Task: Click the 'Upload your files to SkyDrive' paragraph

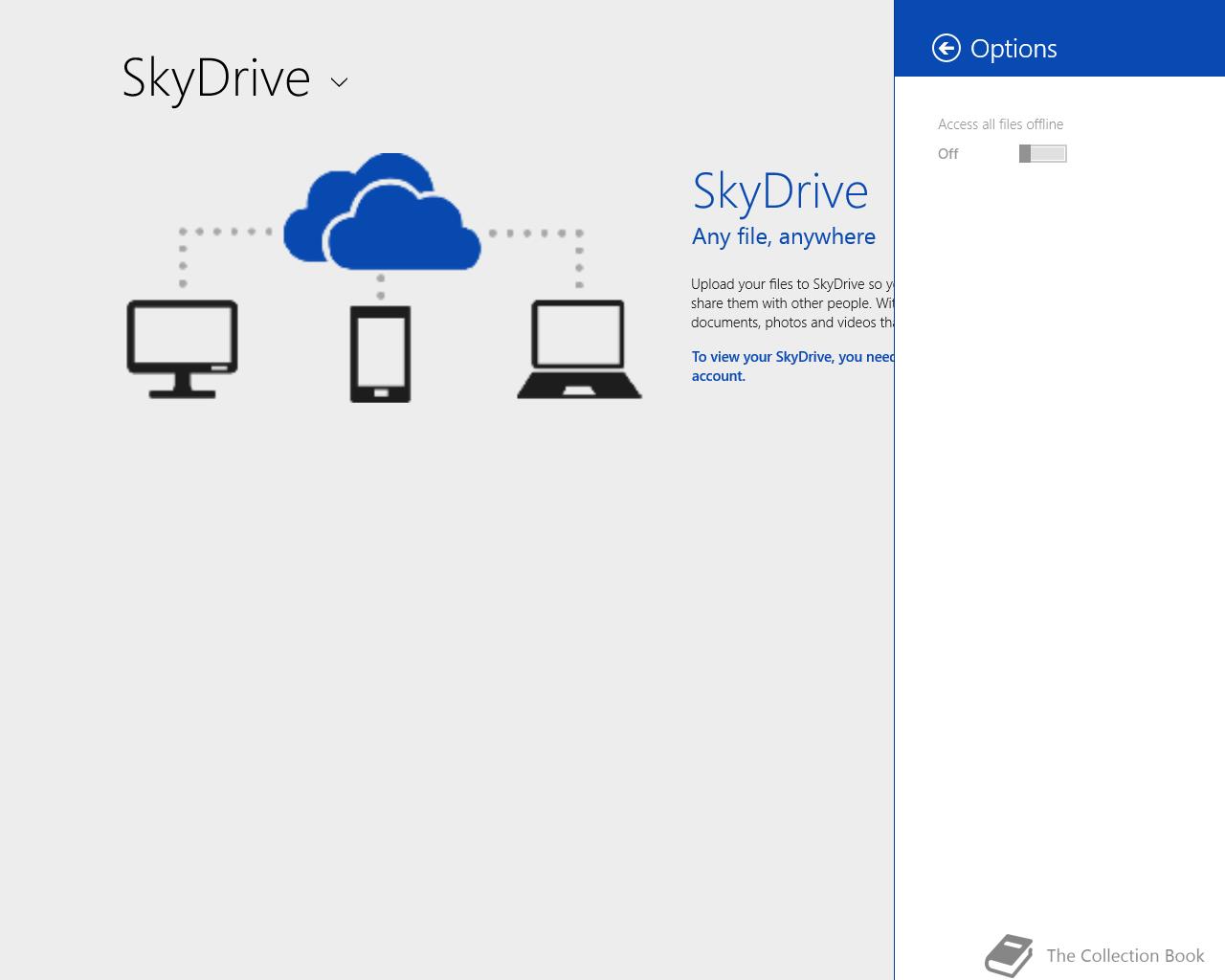Action: point(792,303)
